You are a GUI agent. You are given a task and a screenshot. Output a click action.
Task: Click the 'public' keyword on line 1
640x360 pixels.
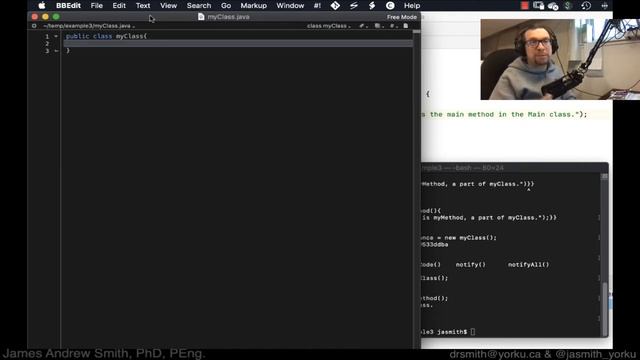(x=78, y=36)
